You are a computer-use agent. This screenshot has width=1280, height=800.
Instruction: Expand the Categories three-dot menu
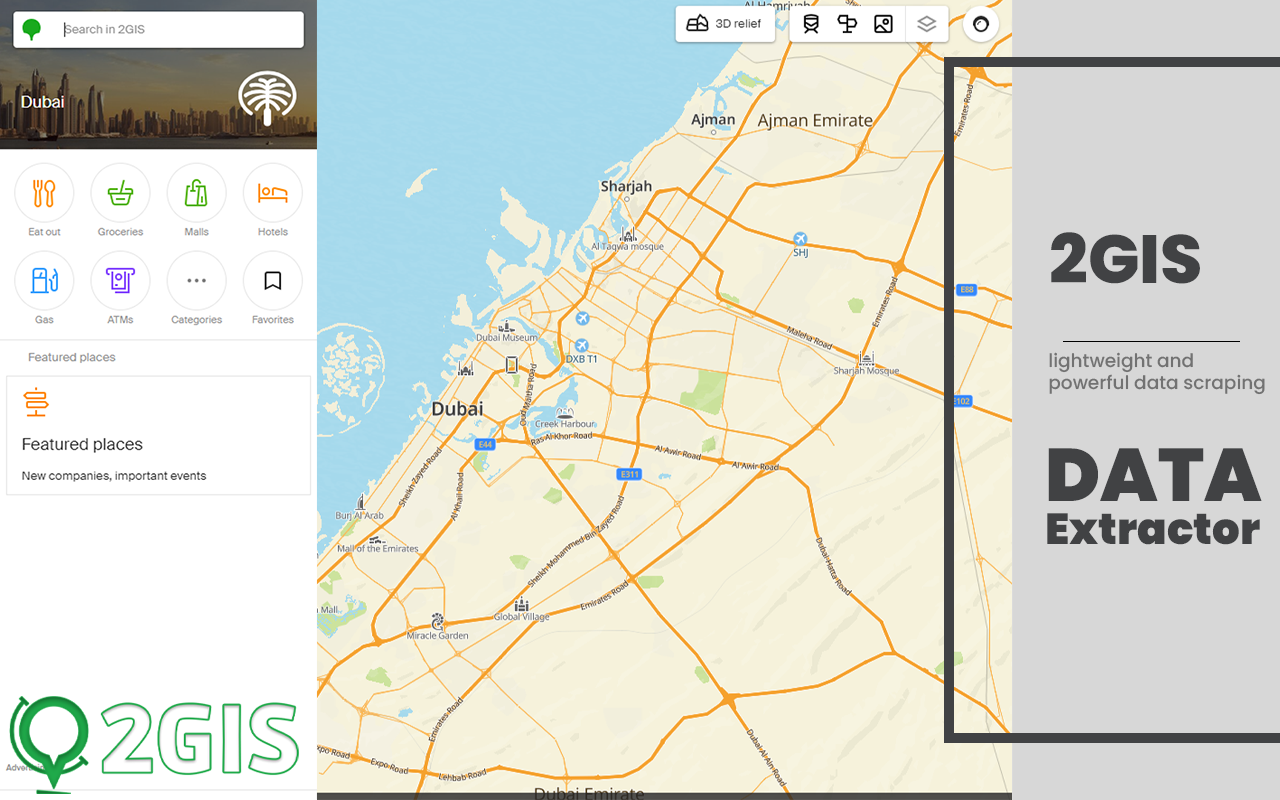coord(196,281)
